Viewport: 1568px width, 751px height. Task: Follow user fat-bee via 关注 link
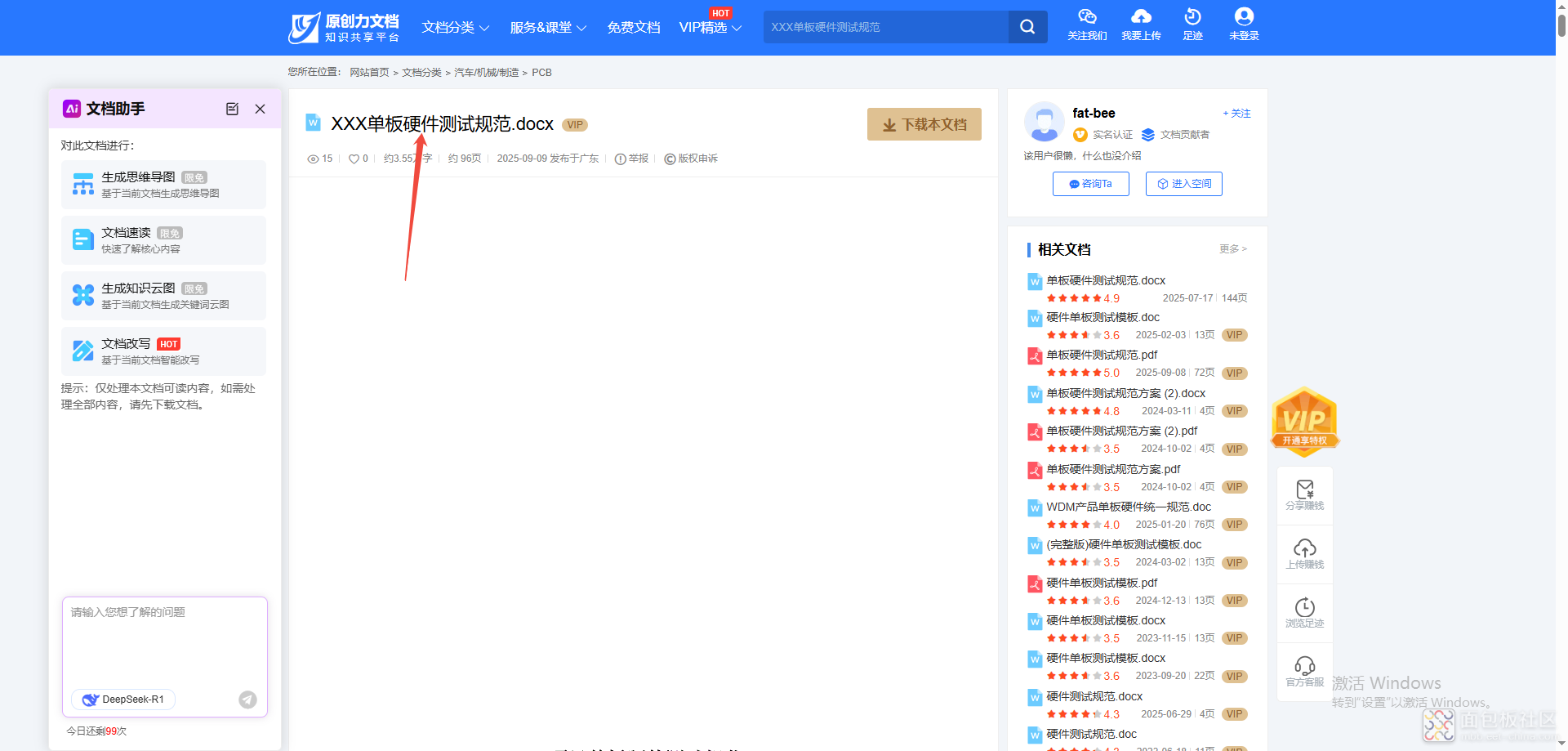point(1236,113)
